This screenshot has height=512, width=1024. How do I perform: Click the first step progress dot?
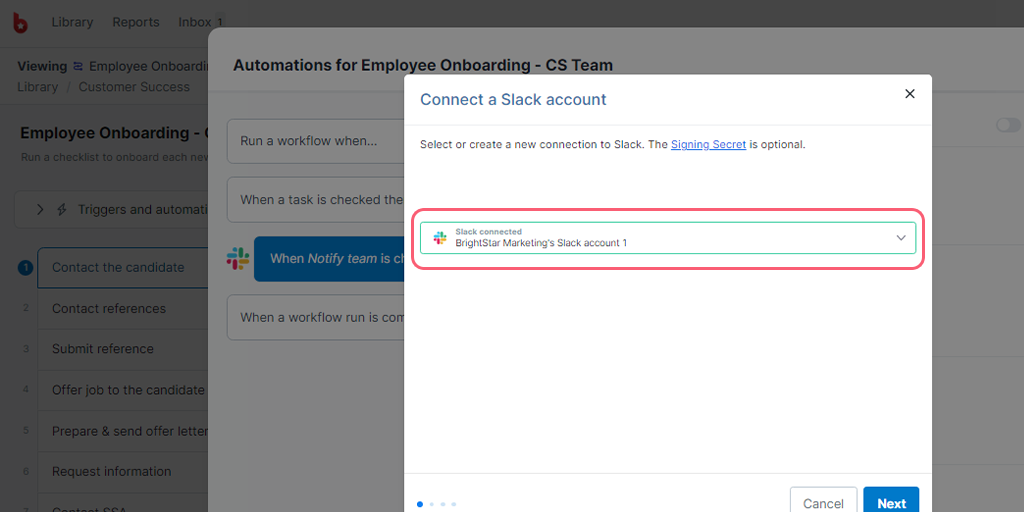click(420, 504)
